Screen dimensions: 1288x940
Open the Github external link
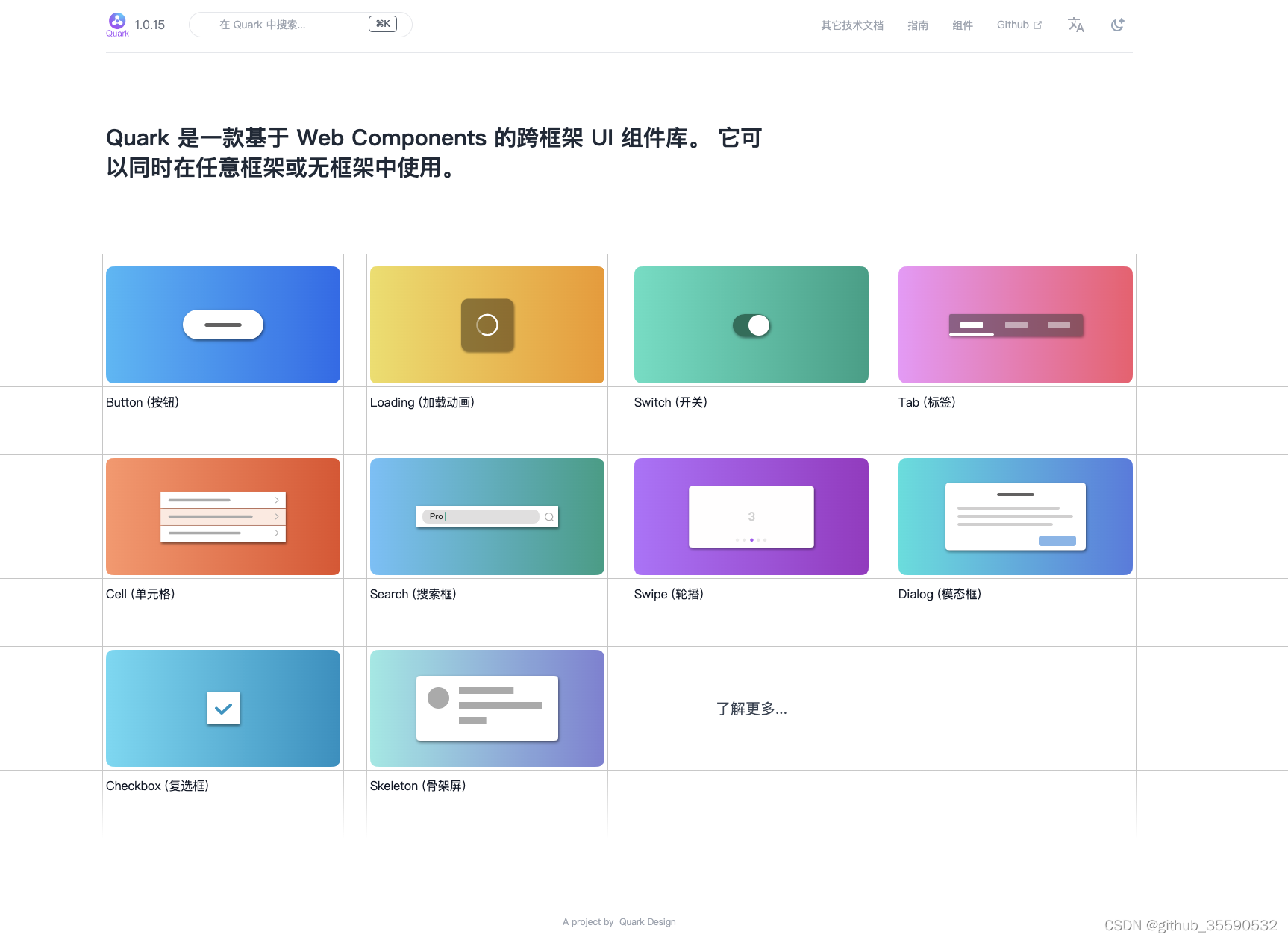click(x=1019, y=25)
